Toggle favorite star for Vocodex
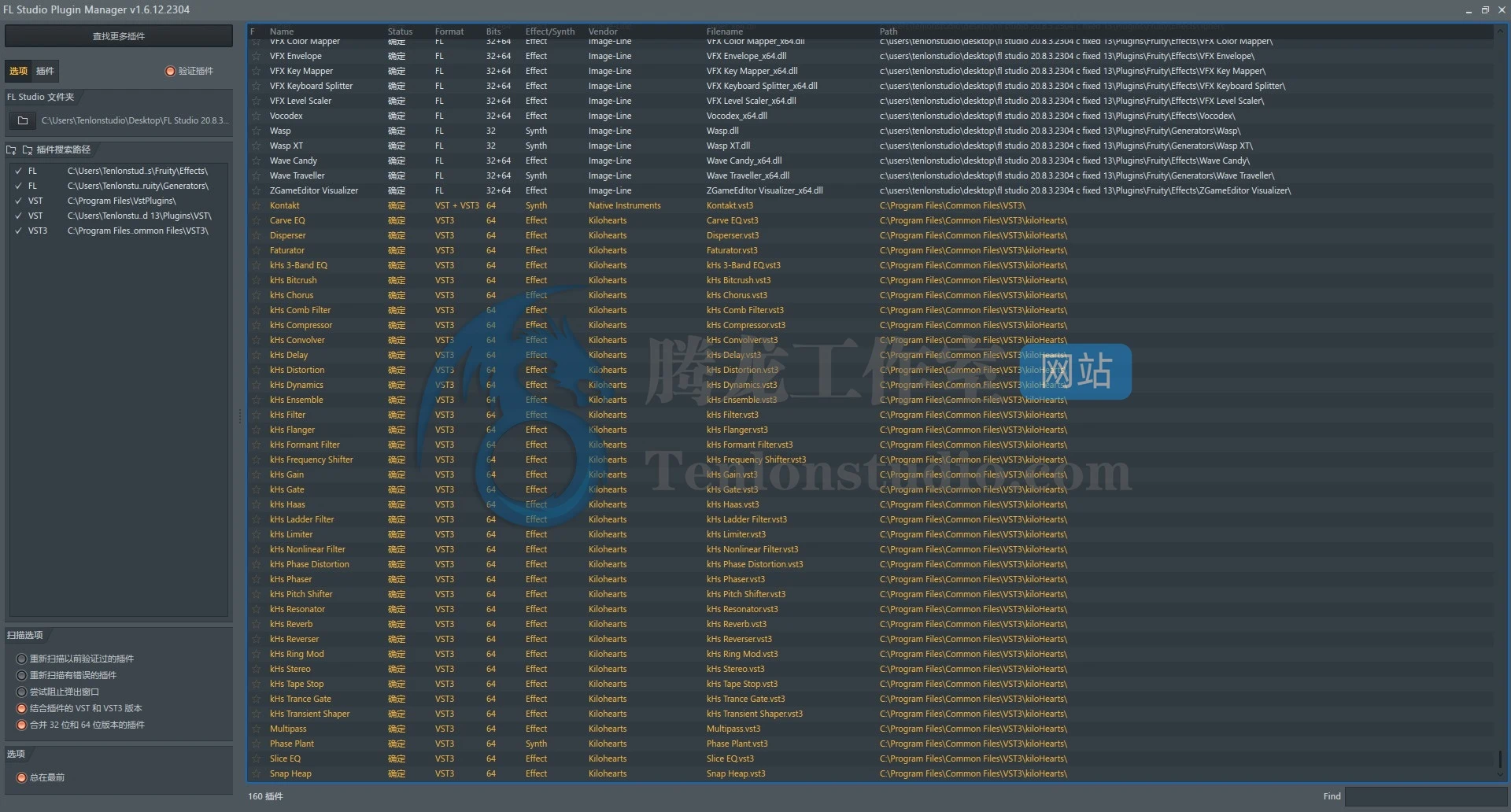 256,116
